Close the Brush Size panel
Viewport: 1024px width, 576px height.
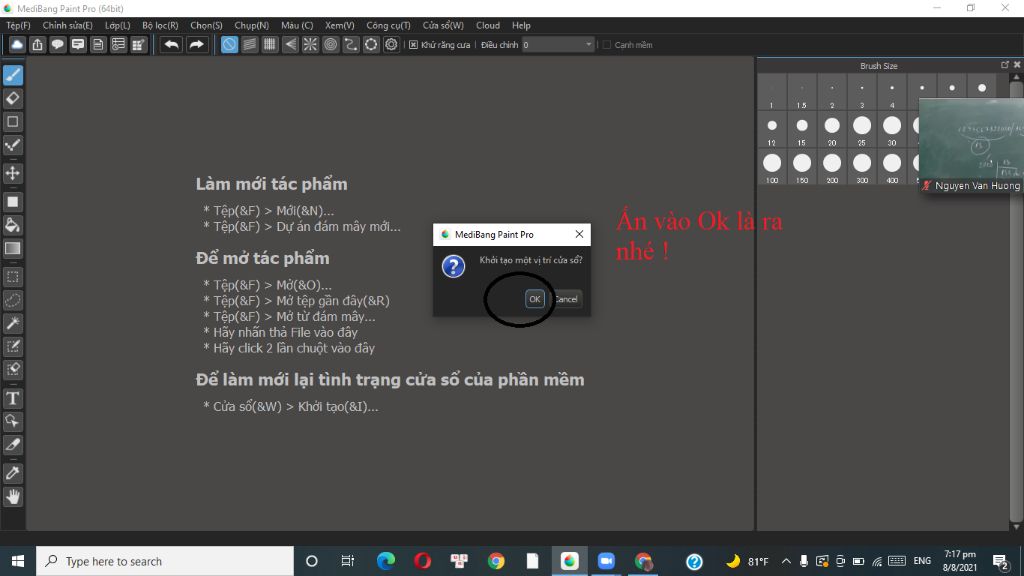tap(1017, 65)
